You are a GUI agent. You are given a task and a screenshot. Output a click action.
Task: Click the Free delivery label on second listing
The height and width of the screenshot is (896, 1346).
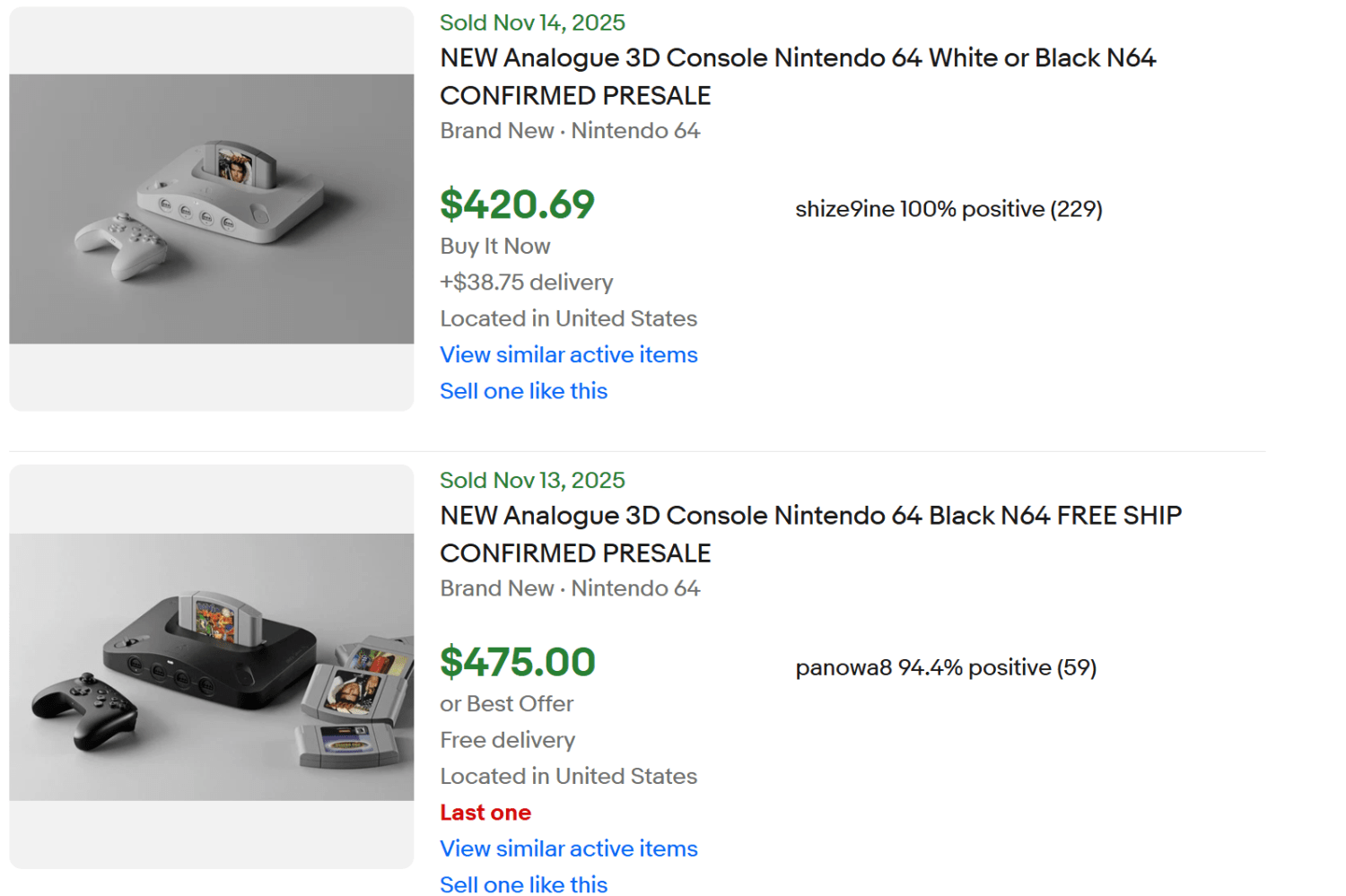point(507,740)
